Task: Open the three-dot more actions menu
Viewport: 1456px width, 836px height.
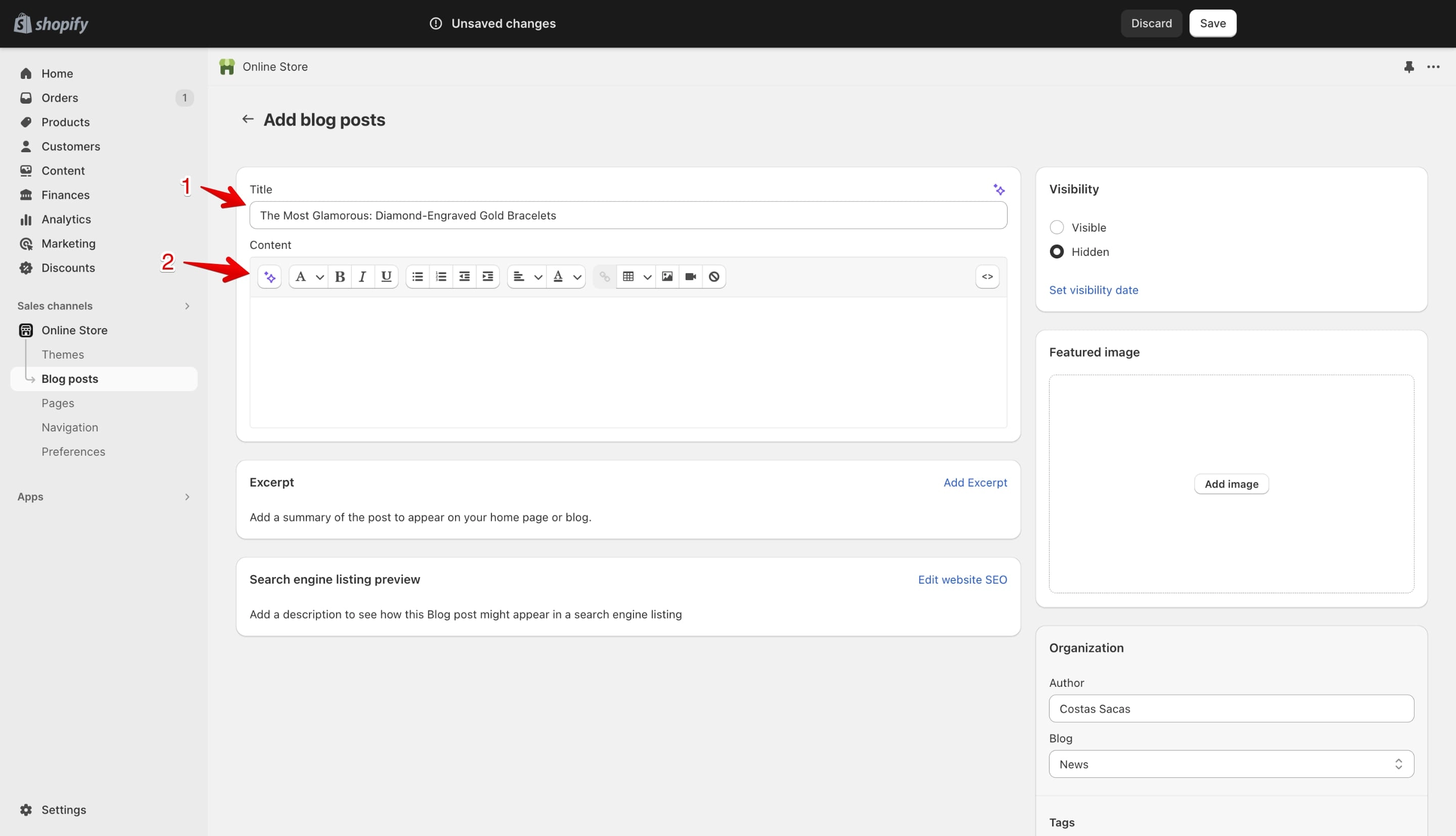Action: pyautogui.click(x=1433, y=67)
